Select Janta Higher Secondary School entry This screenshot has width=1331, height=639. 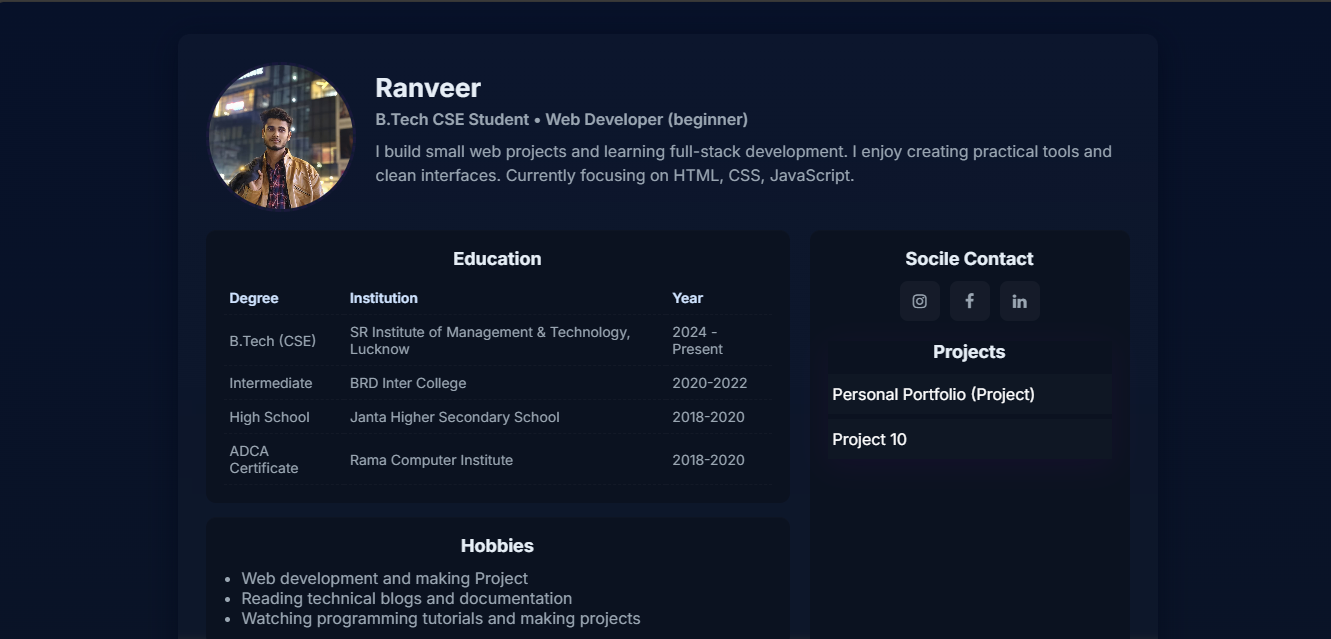tap(454, 417)
